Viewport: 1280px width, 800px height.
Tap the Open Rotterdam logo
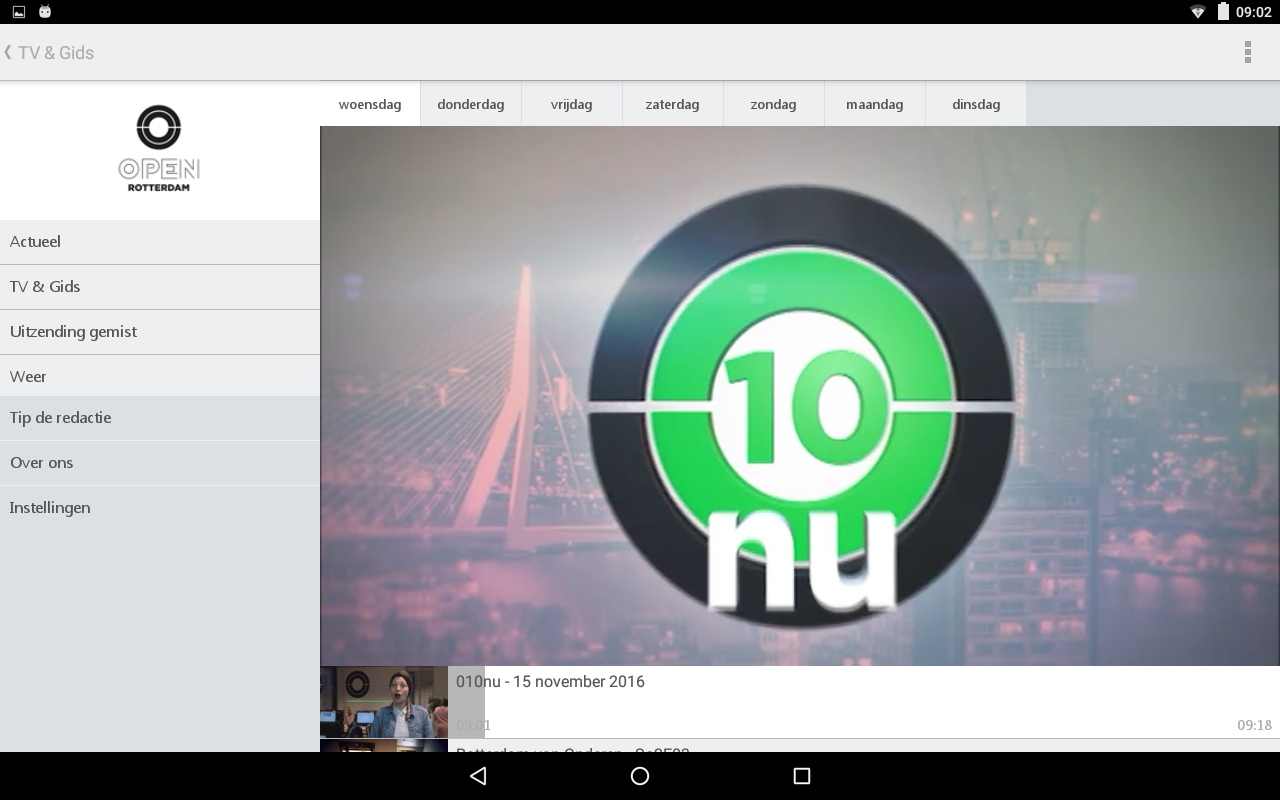click(159, 148)
